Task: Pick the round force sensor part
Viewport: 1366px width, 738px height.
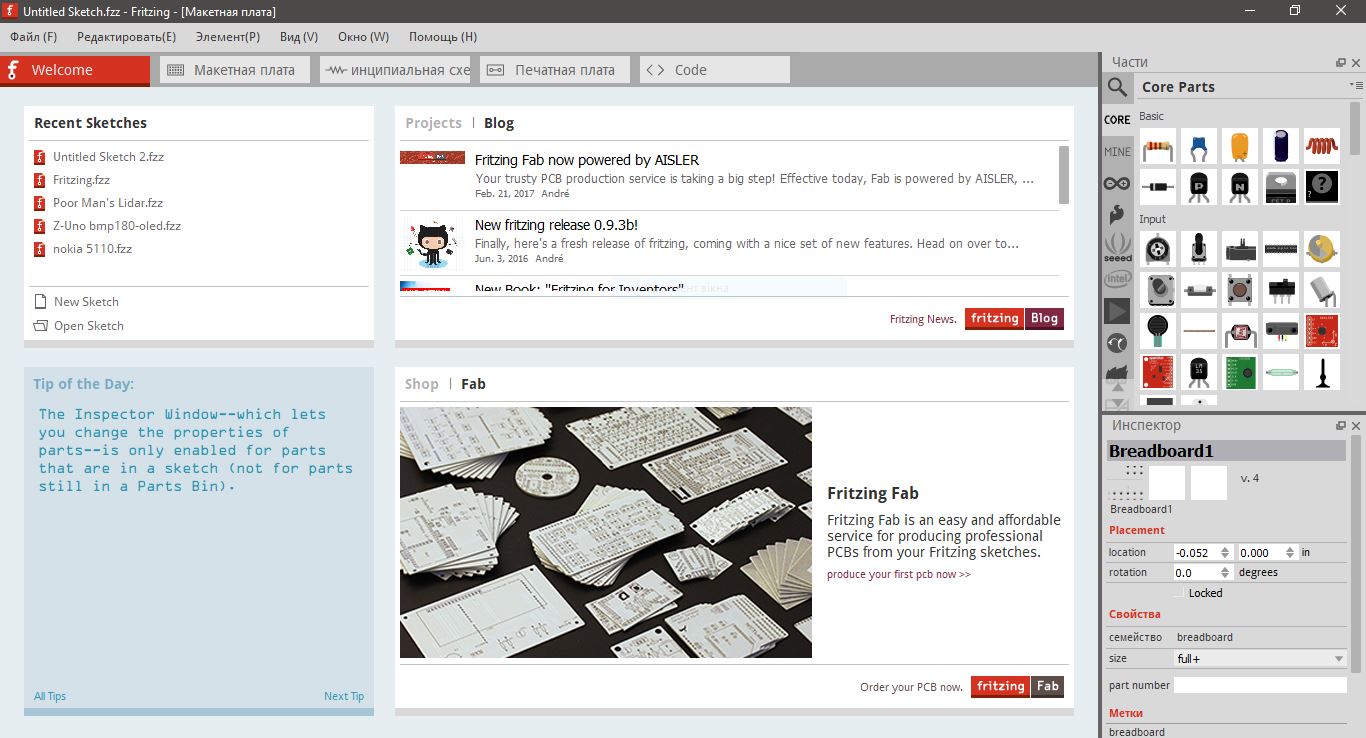Action: coord(1158,331)
